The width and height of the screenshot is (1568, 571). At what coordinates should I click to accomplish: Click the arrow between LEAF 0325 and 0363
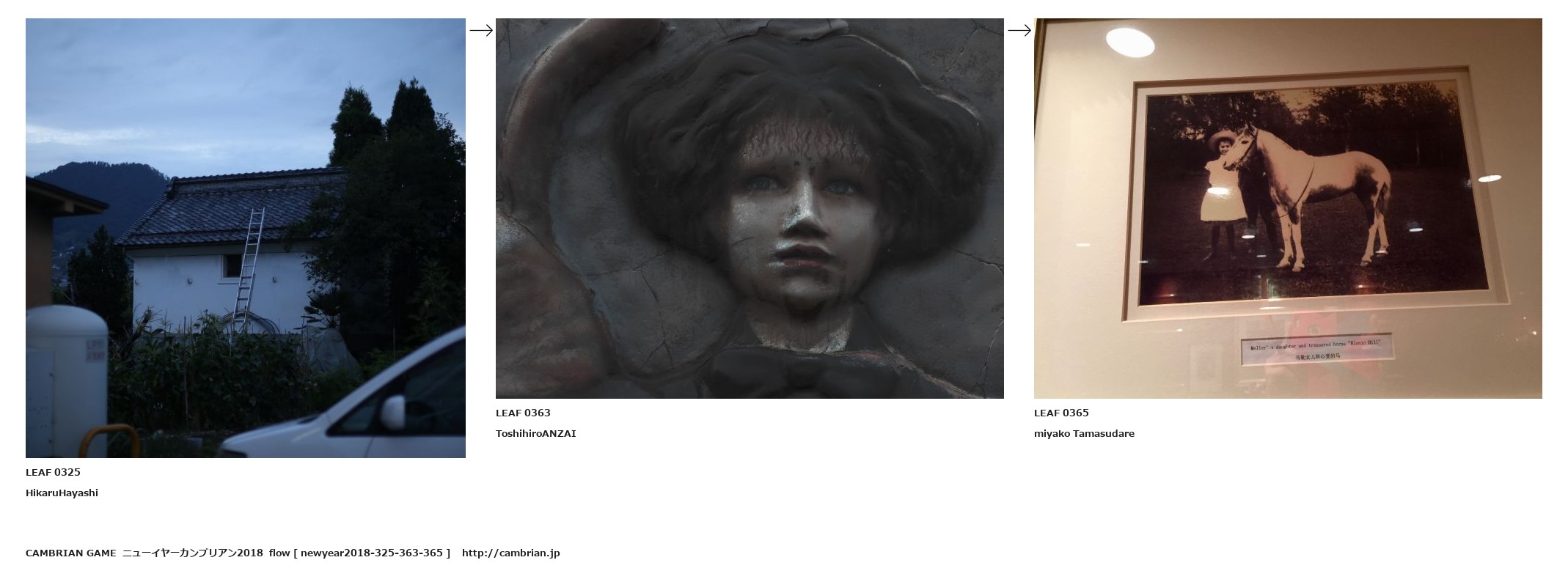480,30
